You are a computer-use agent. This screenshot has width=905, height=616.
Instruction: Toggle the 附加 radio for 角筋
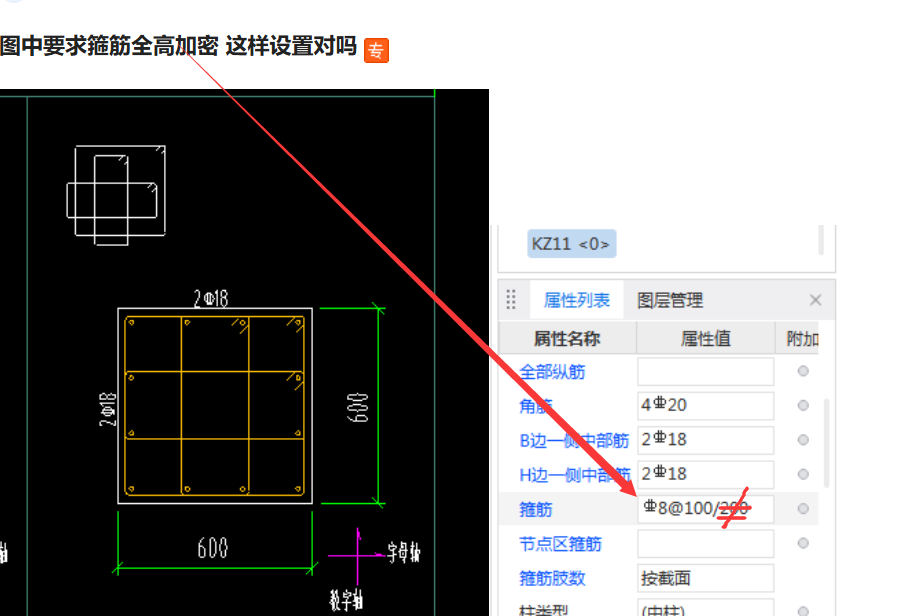click(x=803, y=405)
